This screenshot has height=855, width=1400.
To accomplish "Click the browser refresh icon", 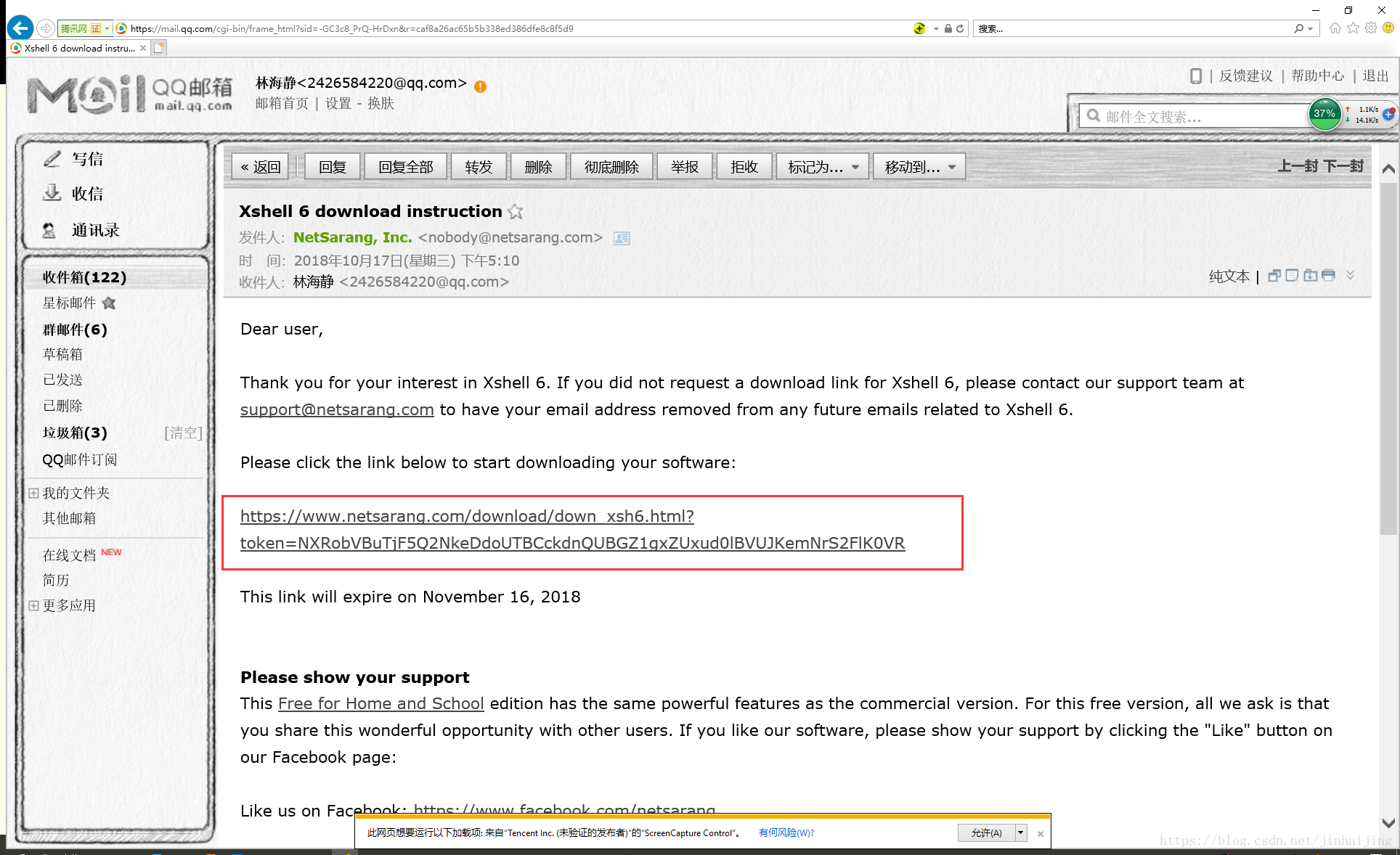I will [960, 29].
